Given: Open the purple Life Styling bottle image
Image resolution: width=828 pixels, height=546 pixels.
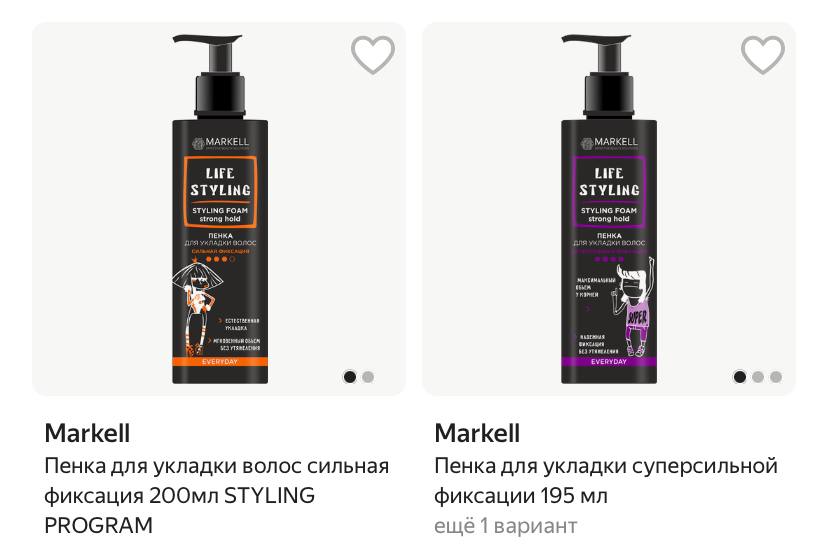Looking at the screenshot, I should click(x=609, y=209).
